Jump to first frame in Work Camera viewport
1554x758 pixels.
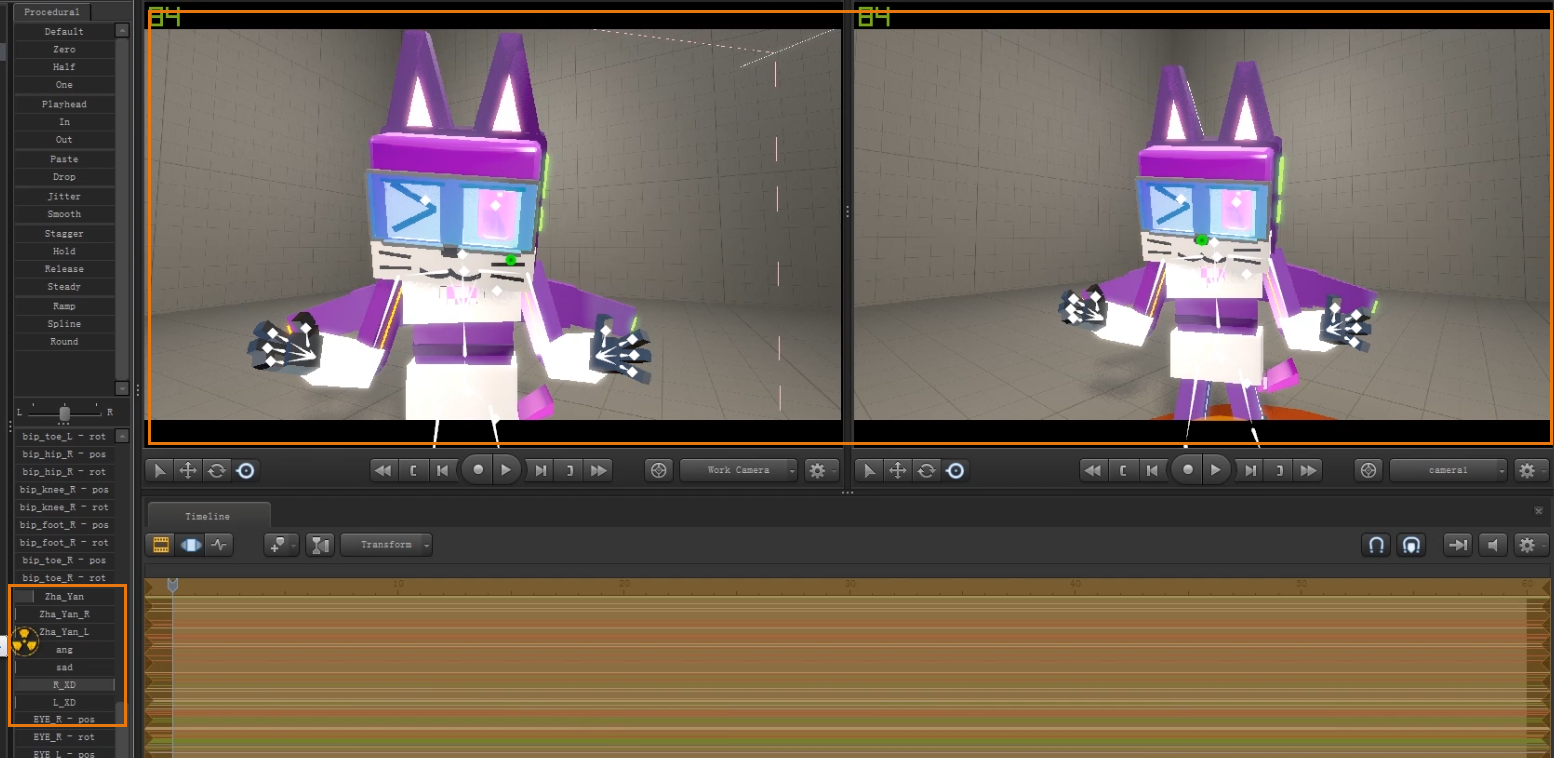pos(383,470)
